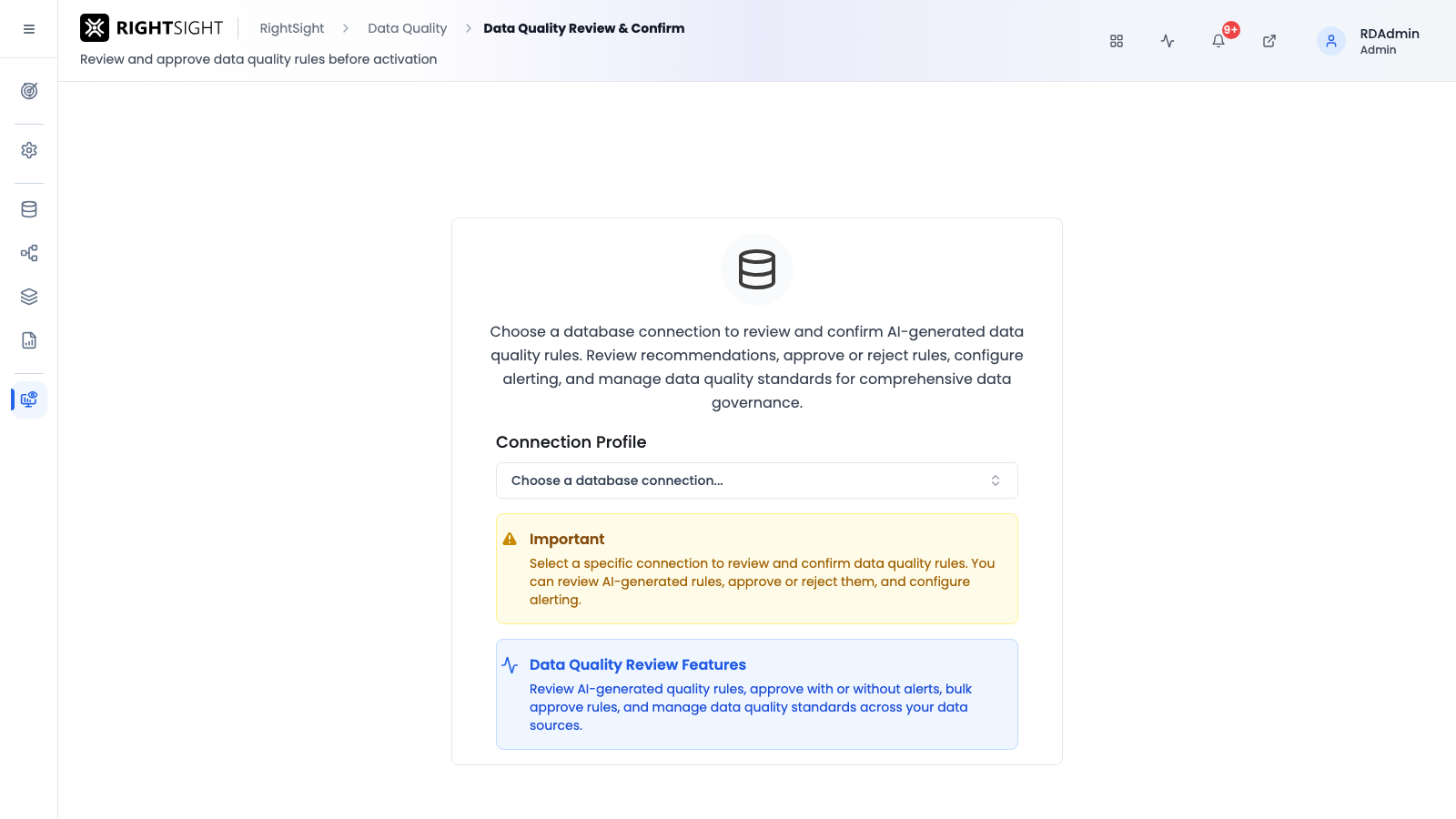
Task: Select the database icon in the sidebar
Action: click(29, 209)
